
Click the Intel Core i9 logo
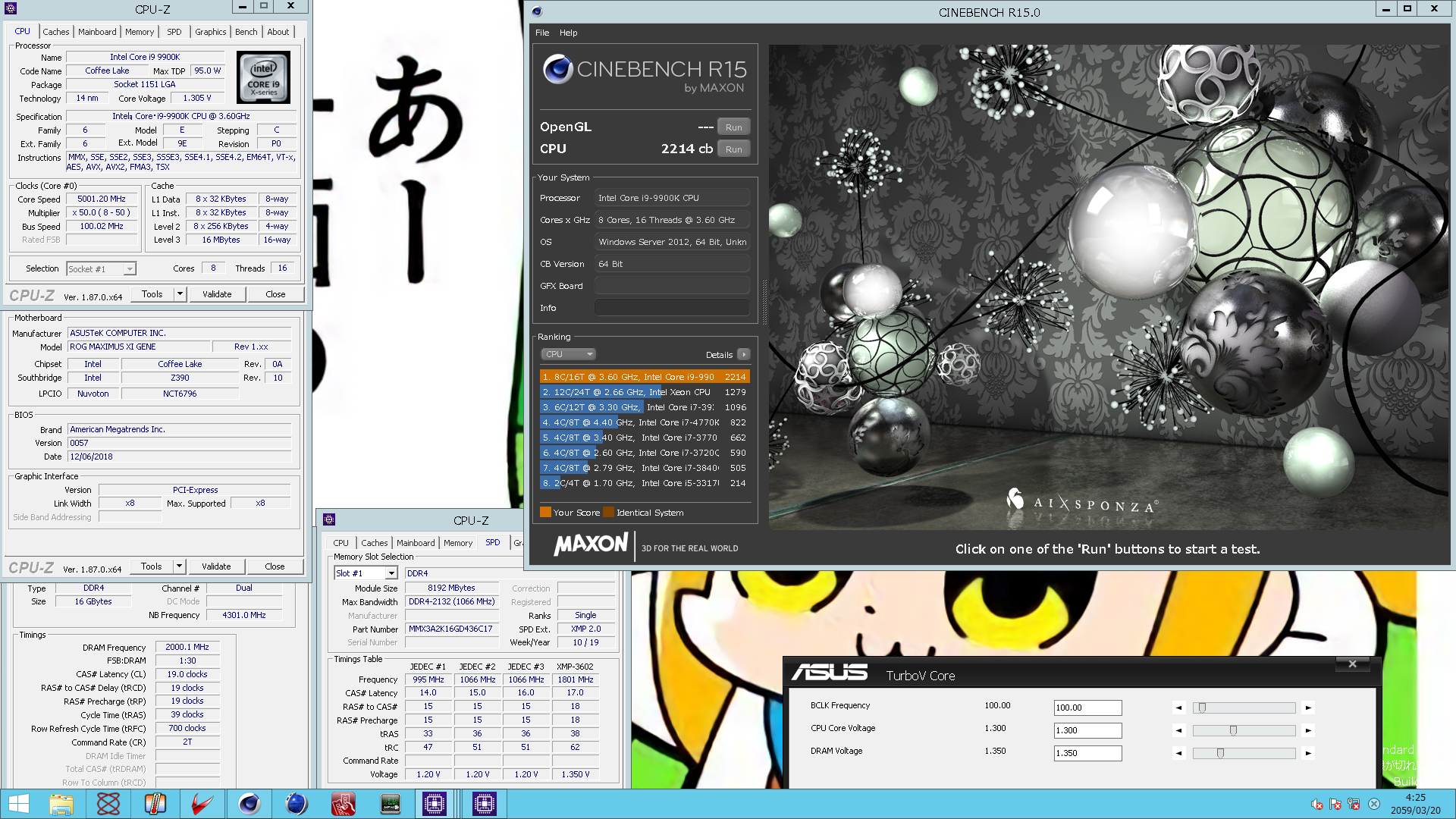click(263, 77)
